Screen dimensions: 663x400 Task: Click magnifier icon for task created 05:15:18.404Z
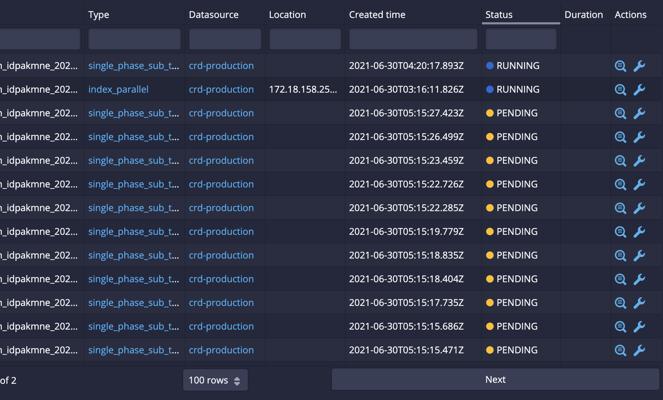tap(620, 280)
